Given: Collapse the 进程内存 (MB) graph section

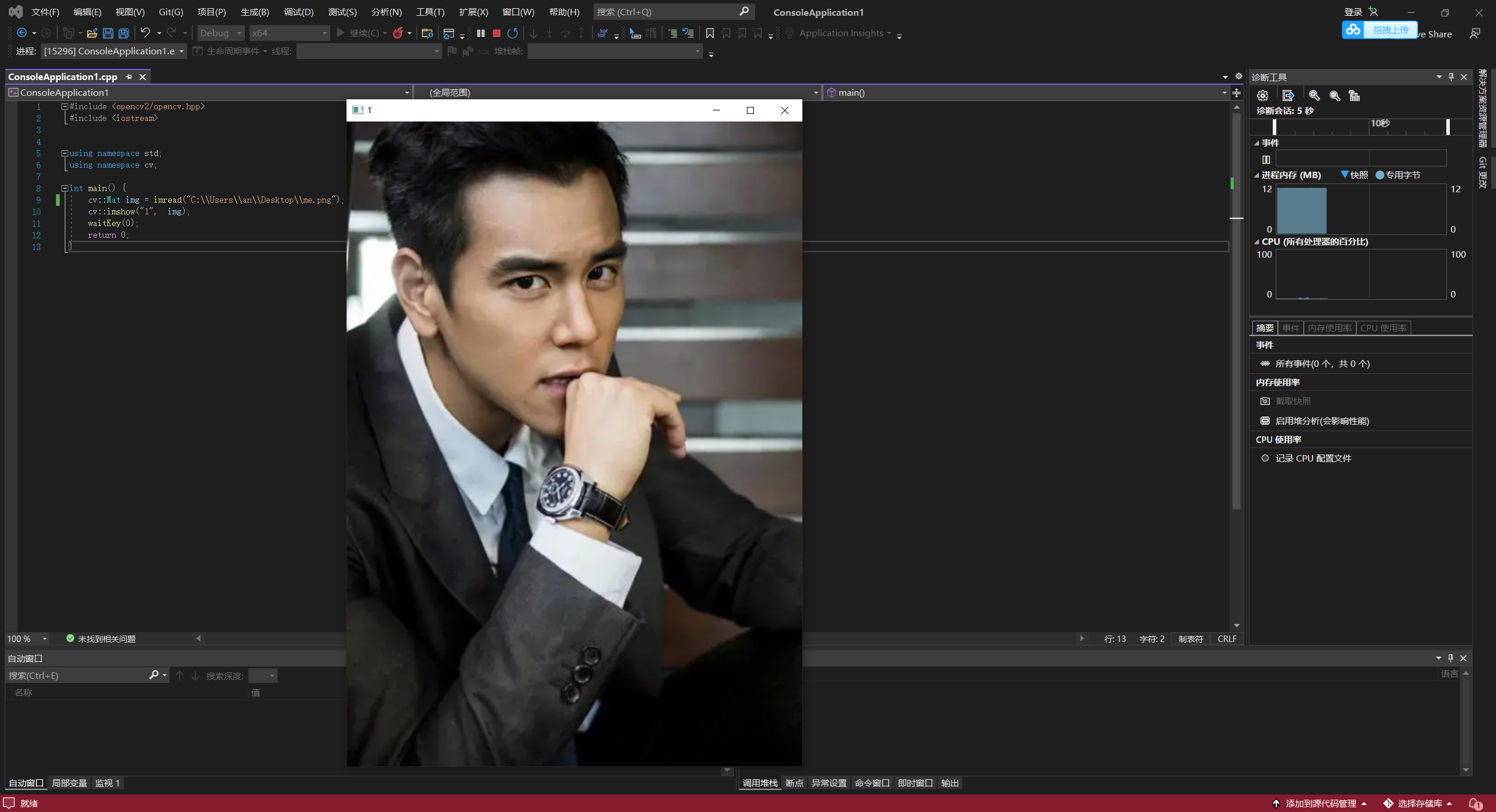Looking at the screenshot, I should tap(1256, 175).
